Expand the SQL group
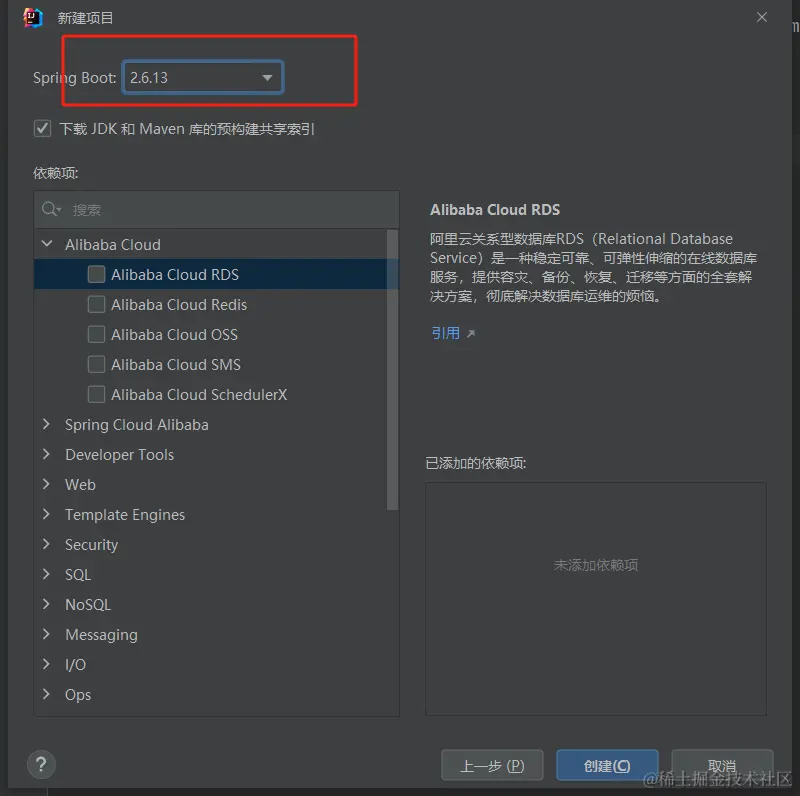This screenshot has height=796, width=800. (46, 575)
